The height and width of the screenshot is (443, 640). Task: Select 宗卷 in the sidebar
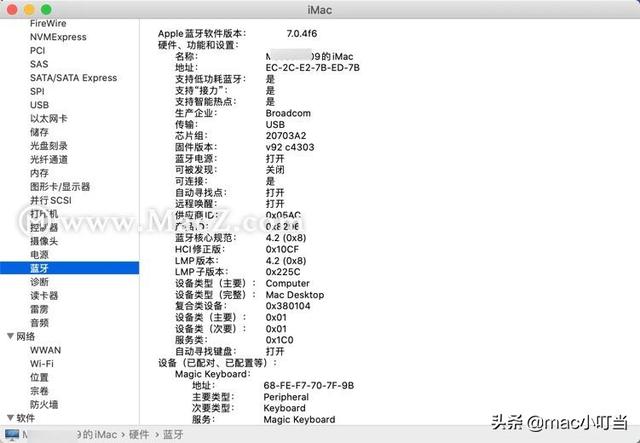tap(39, 391)
